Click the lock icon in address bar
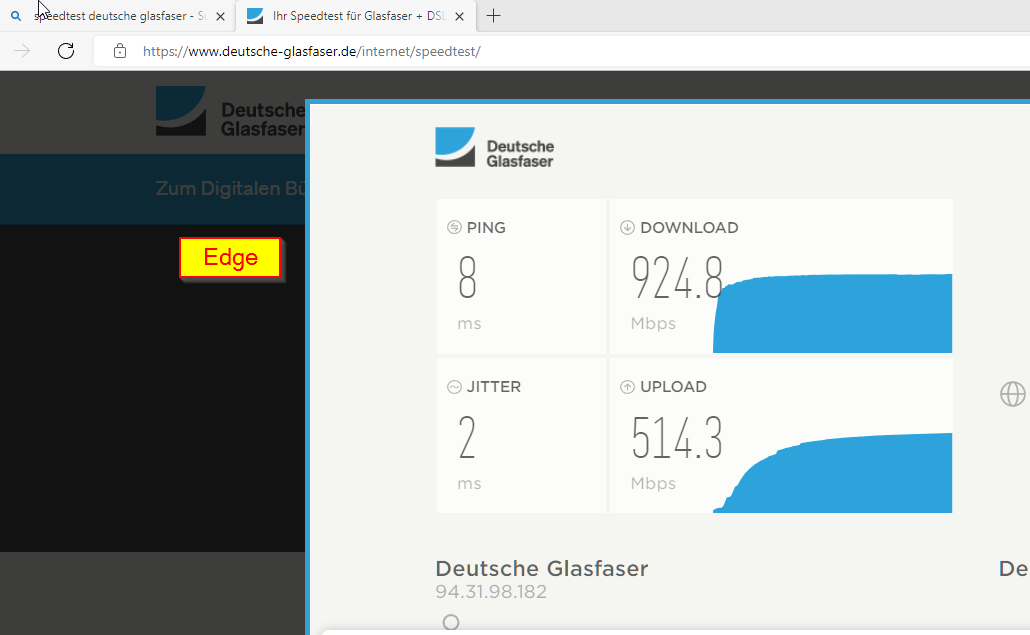Viewport: 1030px width, 635px height. click(x=120, y=51)
